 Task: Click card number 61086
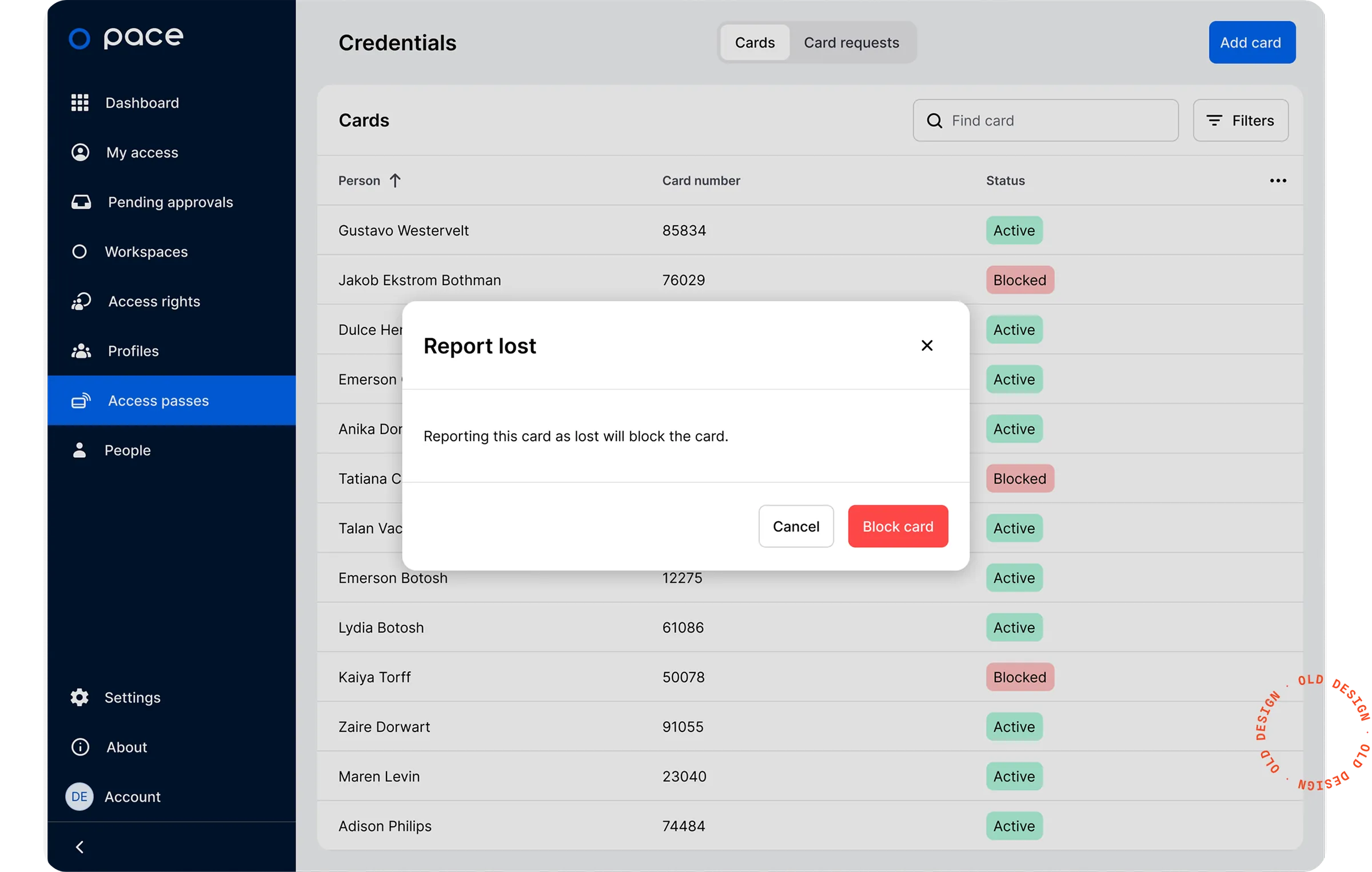tap(683, 627)
